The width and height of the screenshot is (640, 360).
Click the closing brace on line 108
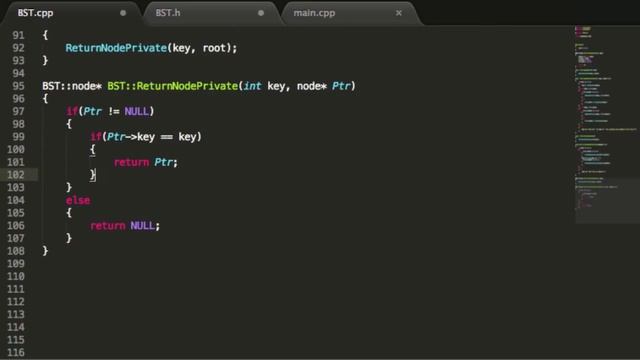(45, 251)
